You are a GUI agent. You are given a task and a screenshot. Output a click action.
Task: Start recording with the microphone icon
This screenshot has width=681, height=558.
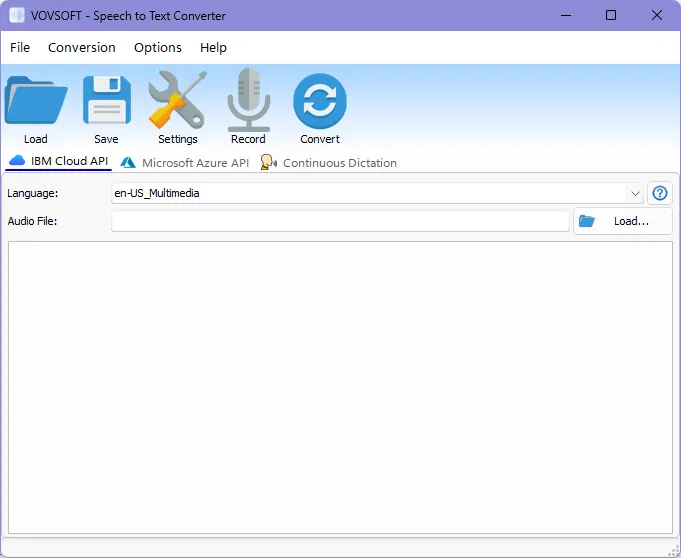249,100
